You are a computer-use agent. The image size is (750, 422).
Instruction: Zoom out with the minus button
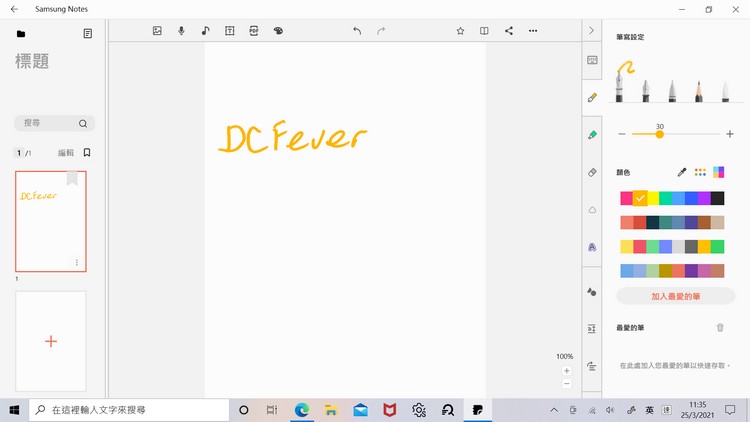[x=567, y=384]
